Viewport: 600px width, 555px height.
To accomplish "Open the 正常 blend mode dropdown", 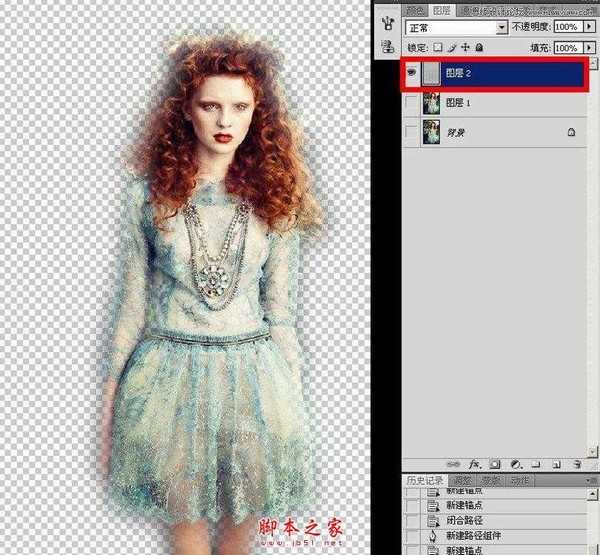I will [x=502, y=30].
